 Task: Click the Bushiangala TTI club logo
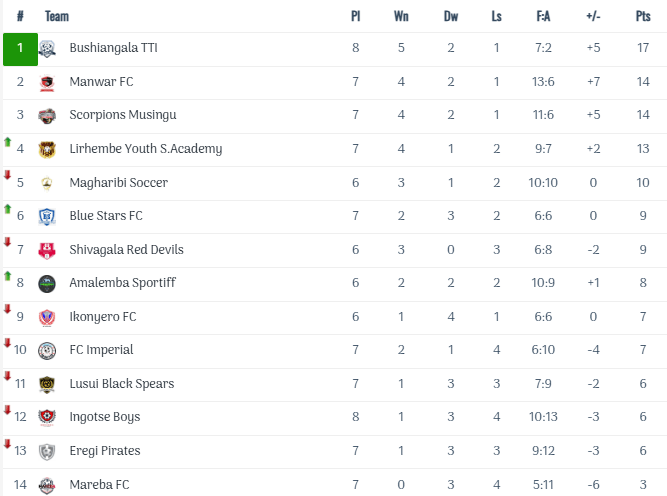pyautogui.click(x=47, y=49)
